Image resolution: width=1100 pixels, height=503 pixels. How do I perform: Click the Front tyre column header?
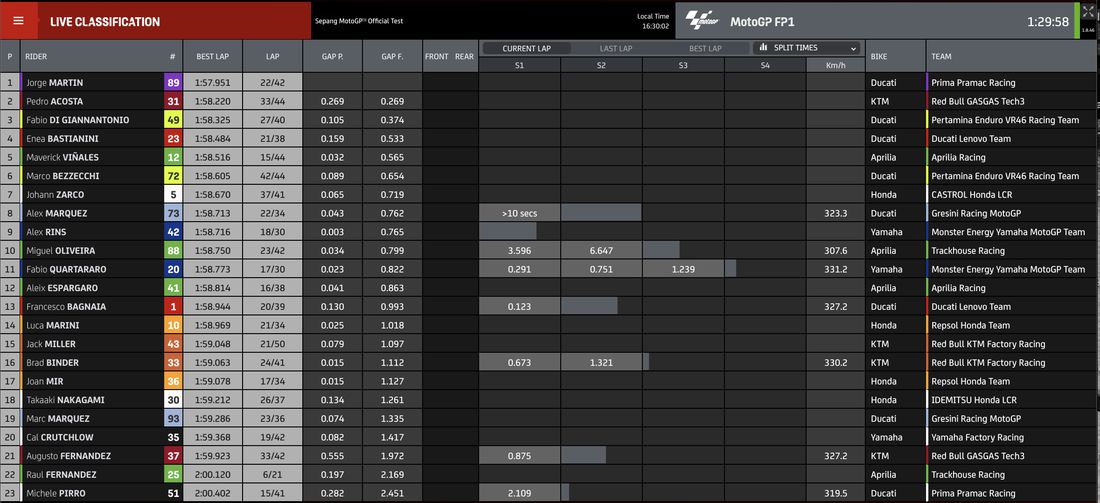[x=436, y=57]
